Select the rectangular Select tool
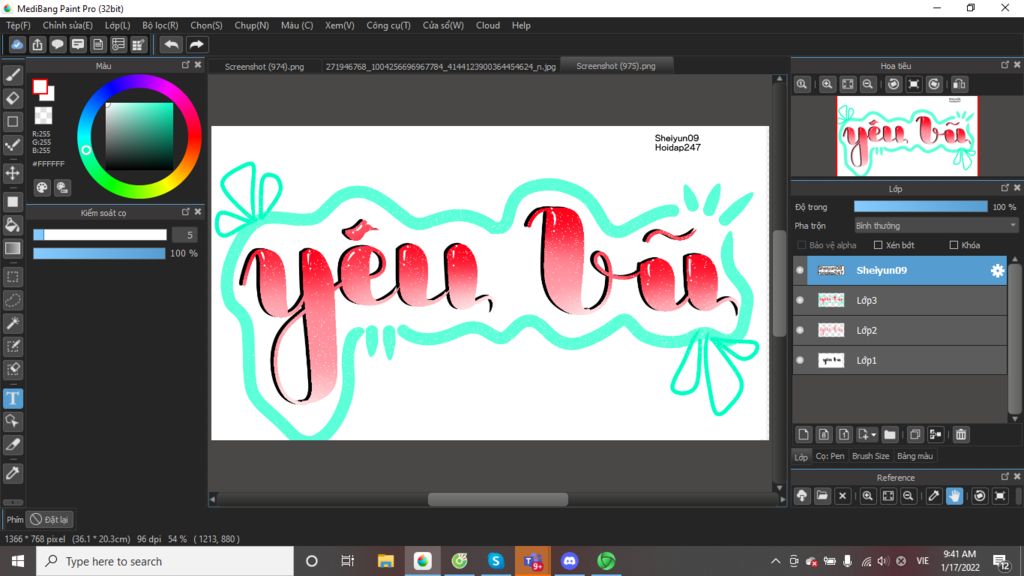Screen dimensions: 1024x576 click(12, 277)
